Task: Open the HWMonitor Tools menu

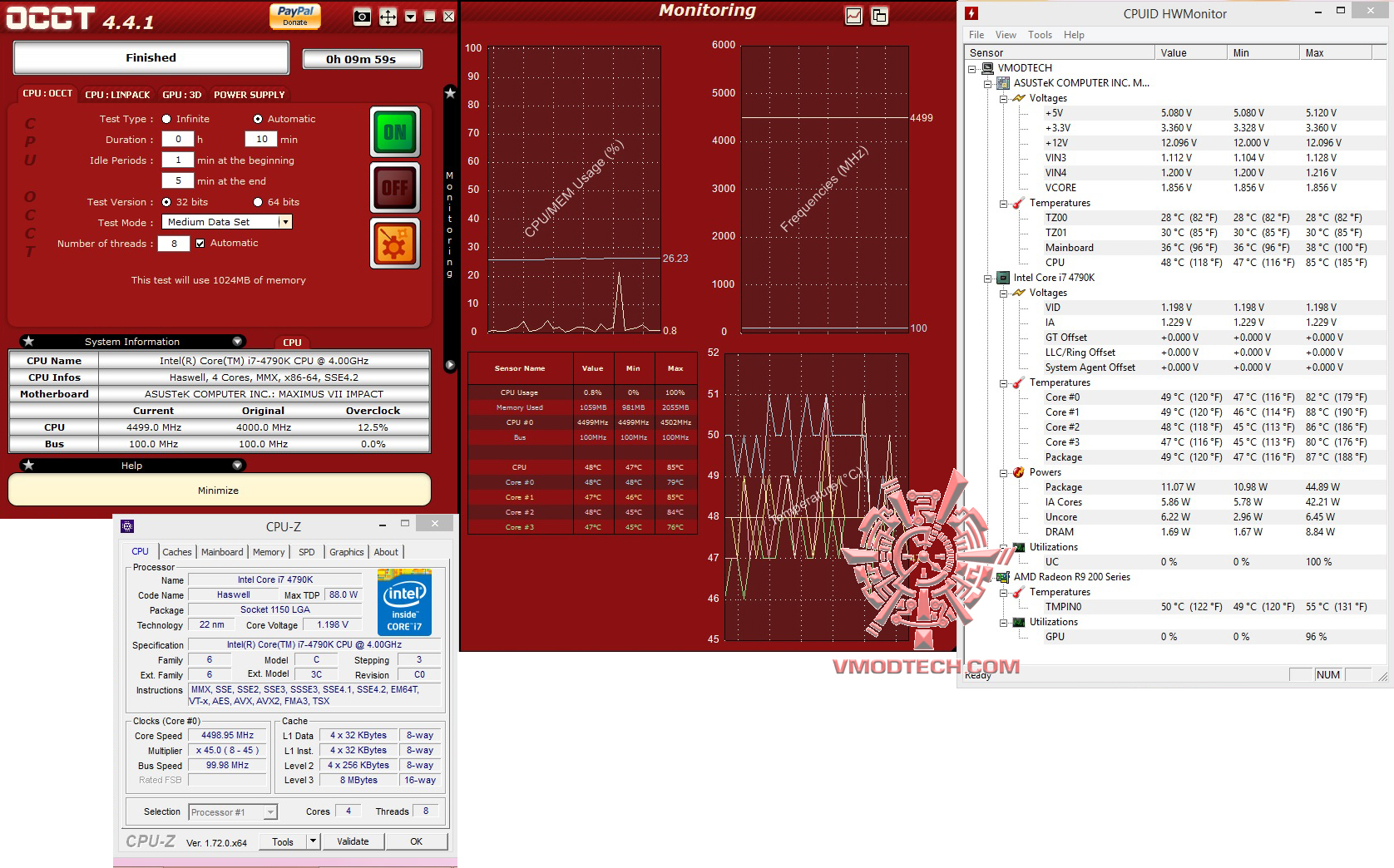Action: 1040,35
